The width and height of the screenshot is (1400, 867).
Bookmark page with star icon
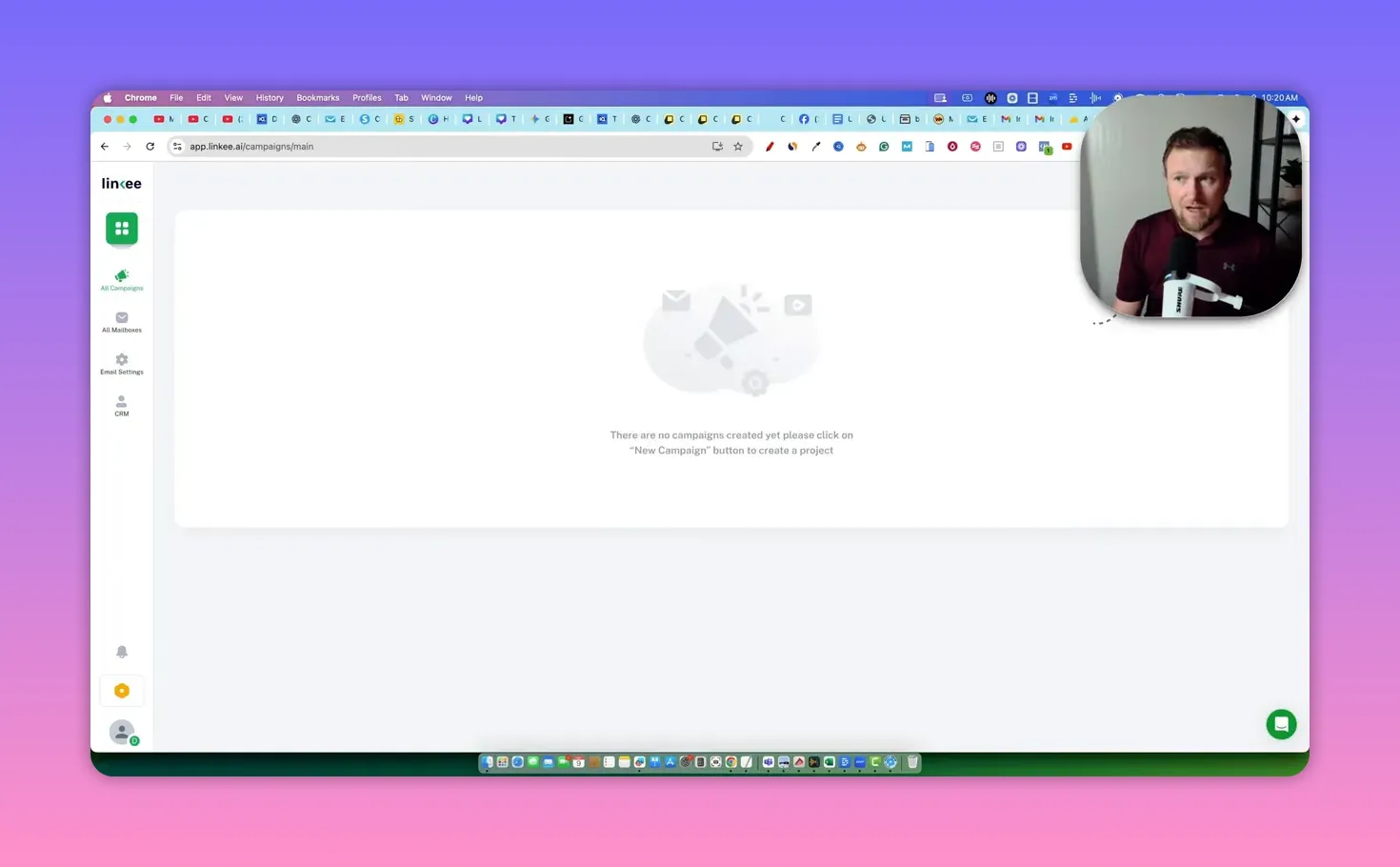[x=738, y=147]
